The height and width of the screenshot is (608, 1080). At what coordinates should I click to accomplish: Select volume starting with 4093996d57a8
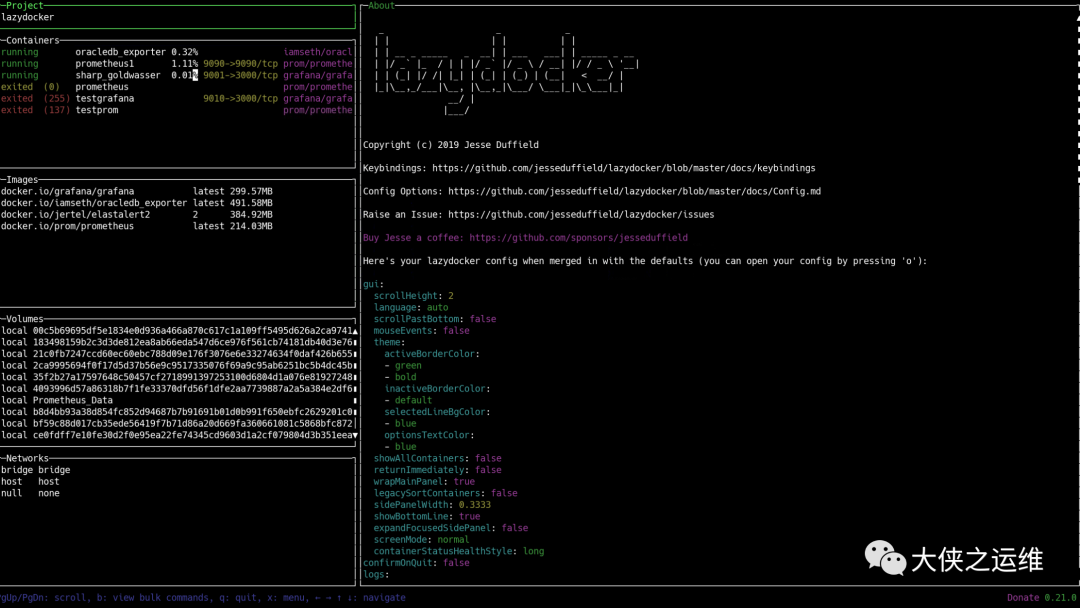[176, 388]
